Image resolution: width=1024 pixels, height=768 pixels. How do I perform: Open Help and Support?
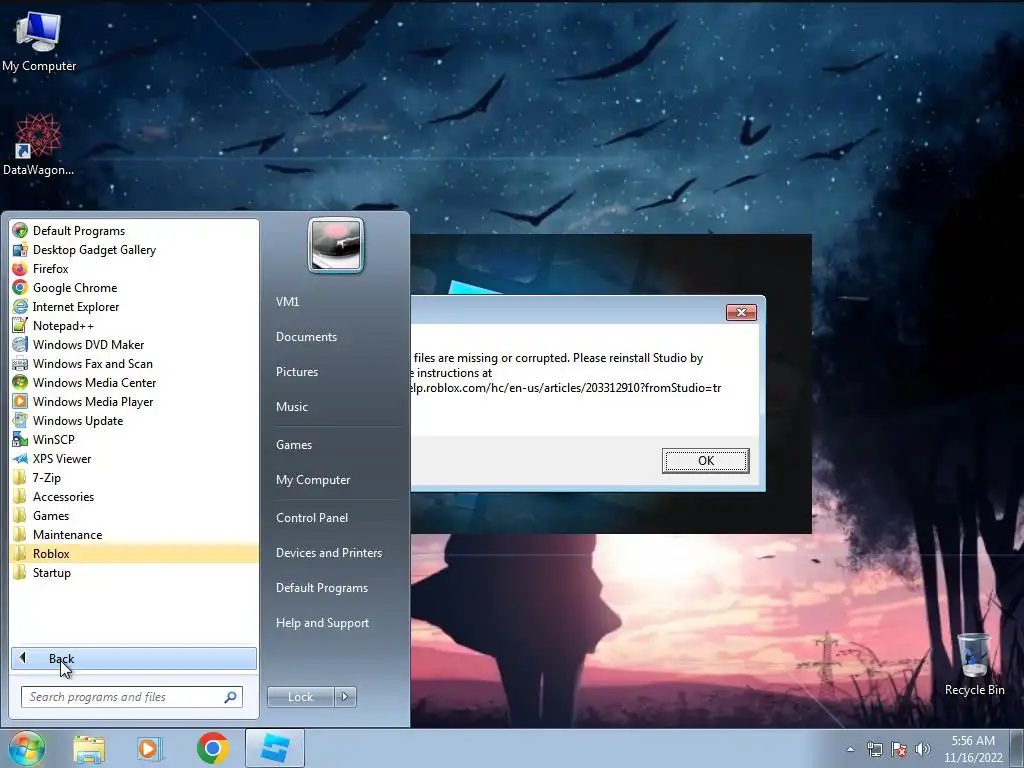322,623
